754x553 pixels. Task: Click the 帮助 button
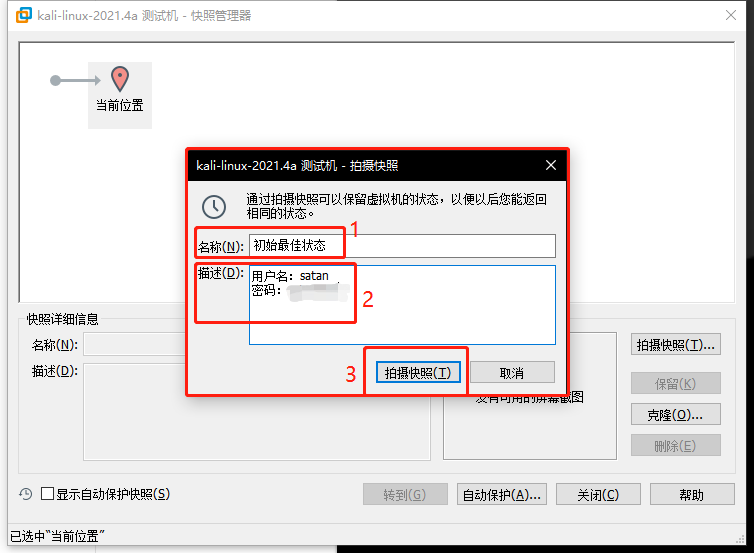(x=692, y=494)
